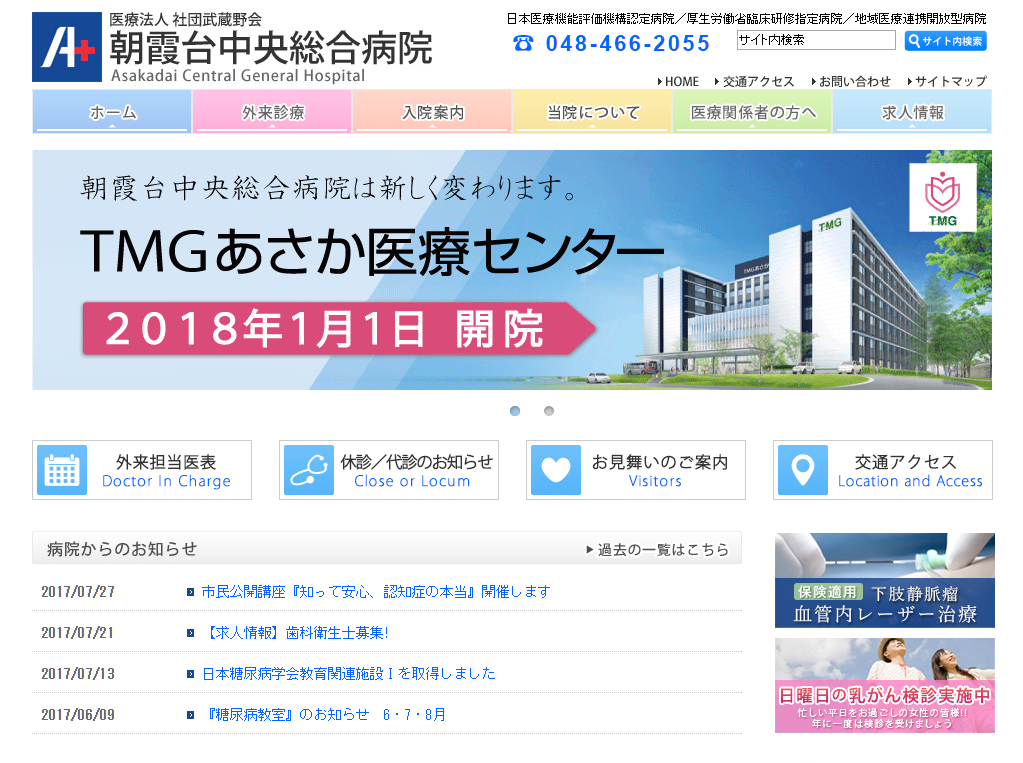Click the 交通アクセス Location and Access label
Screen dimensions: 1023x763
(910, 471)
